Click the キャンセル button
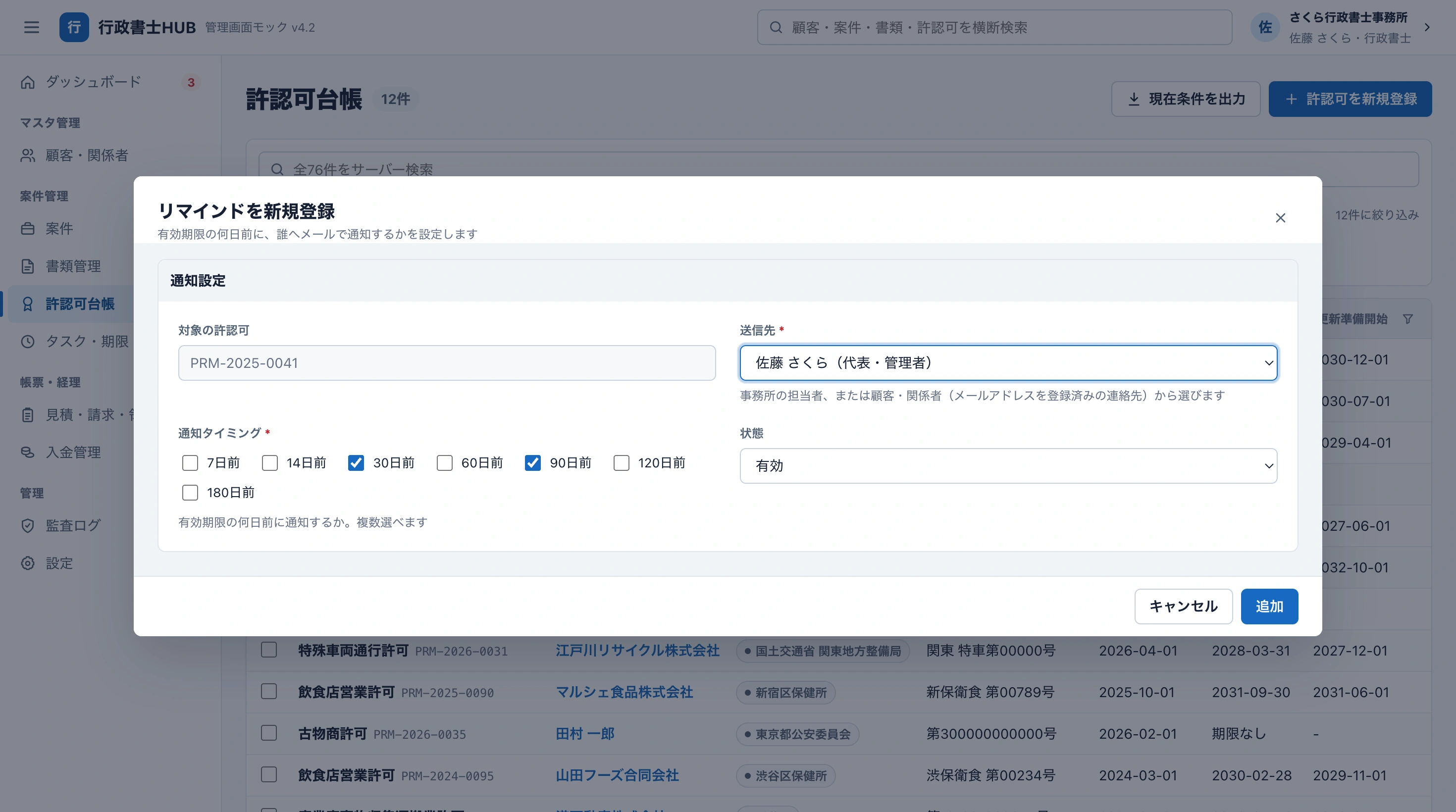Image resolution: width=1456 pixels, height=812 pixels. click(x=1183, y=607)
